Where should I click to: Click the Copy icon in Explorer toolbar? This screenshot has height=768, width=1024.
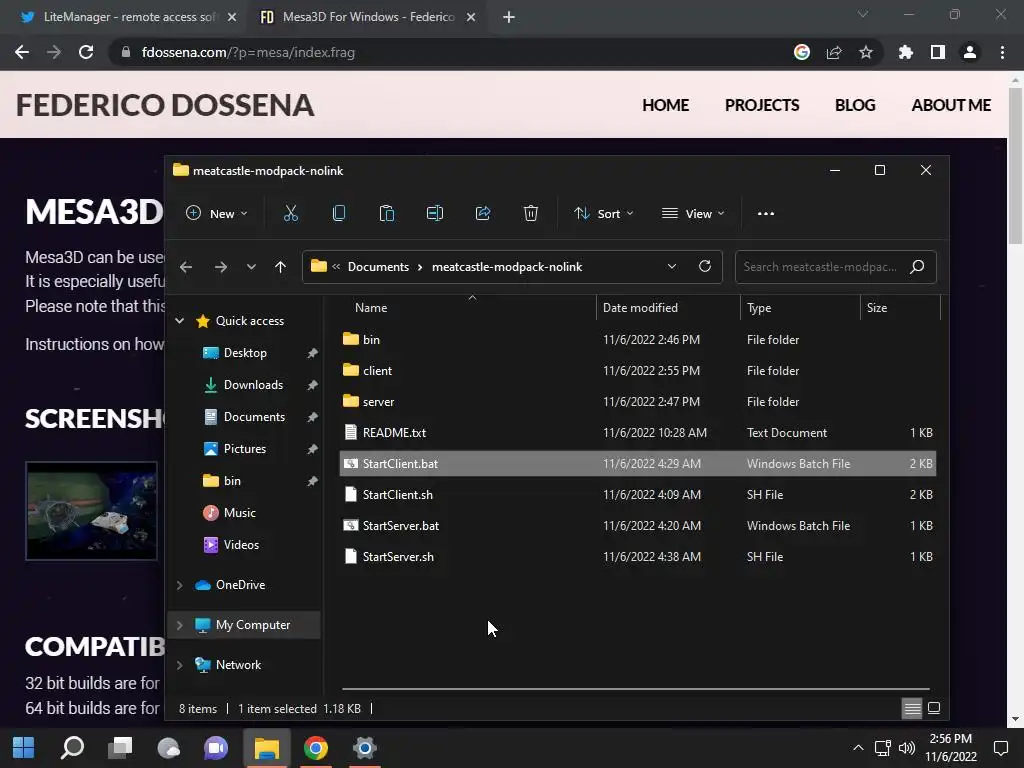click(339, 214)
